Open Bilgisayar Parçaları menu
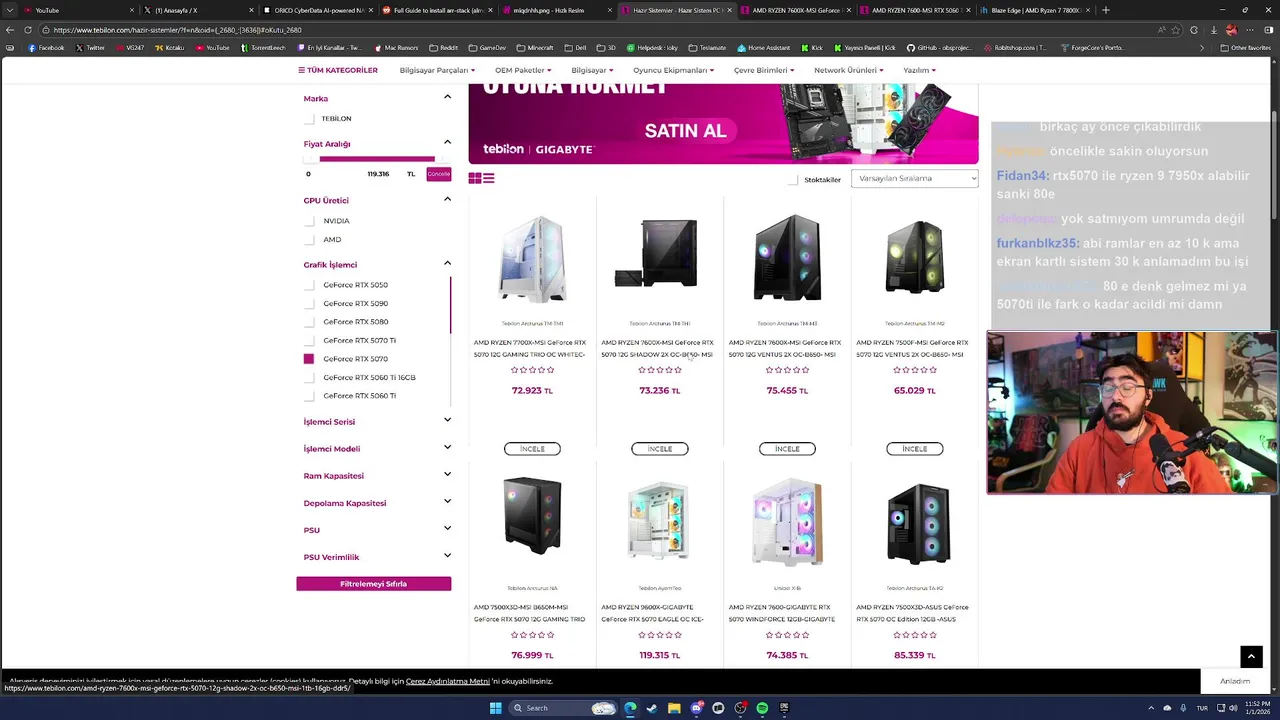This screenshot has width=1280, height=720. tap(437, 70)
